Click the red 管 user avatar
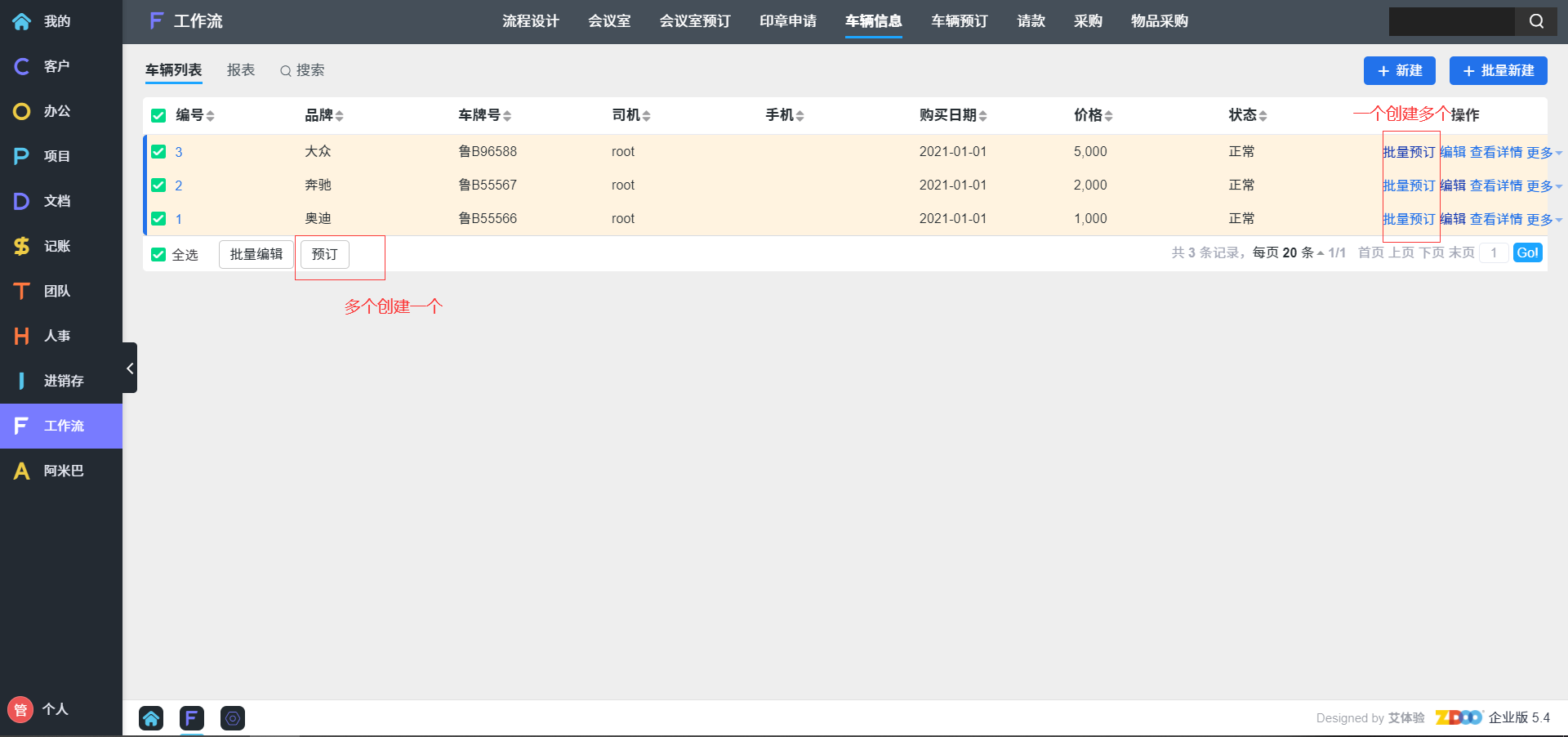 (20, 709)
